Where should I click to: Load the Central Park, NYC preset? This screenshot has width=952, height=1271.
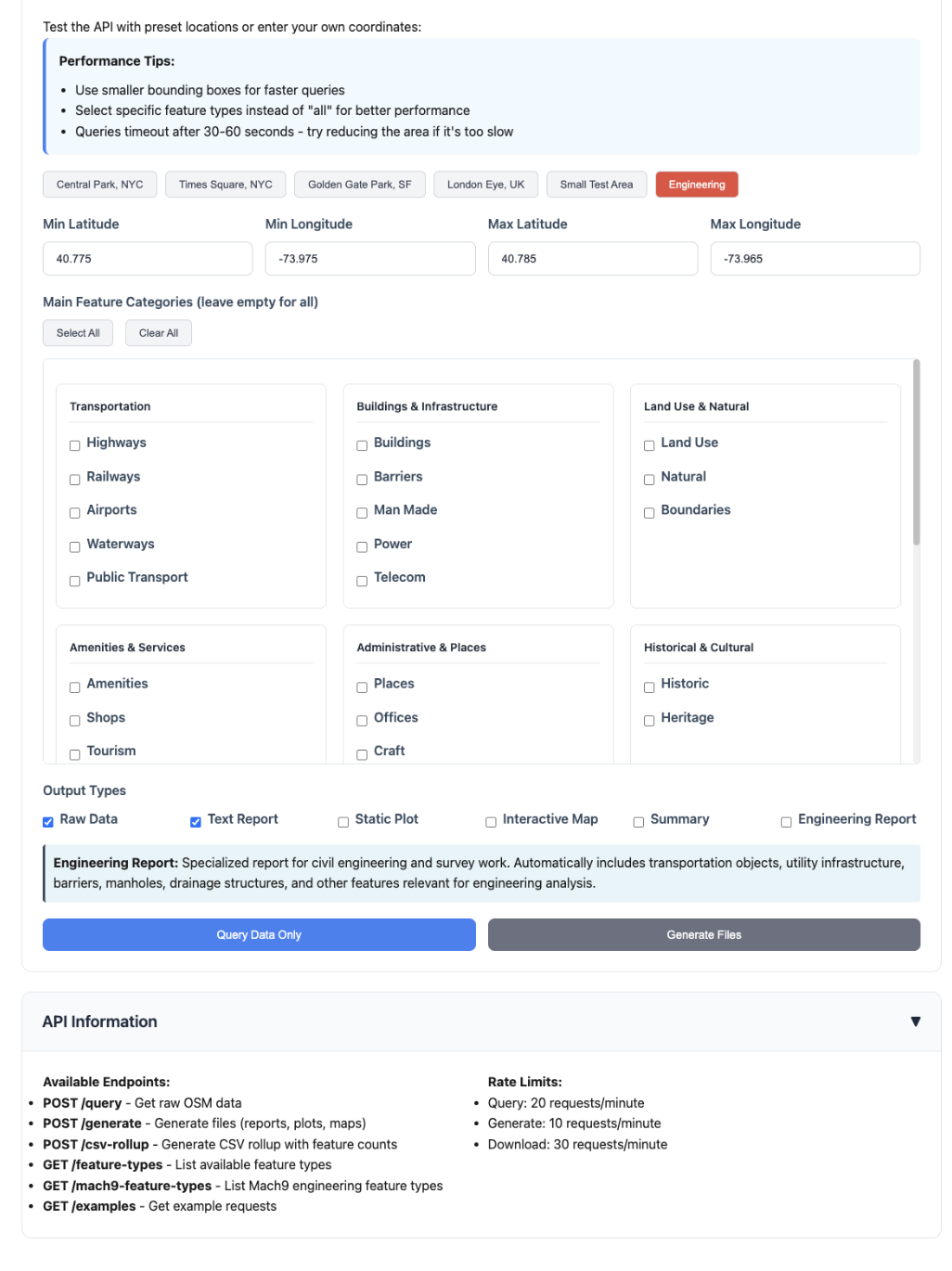coord(99,185)
